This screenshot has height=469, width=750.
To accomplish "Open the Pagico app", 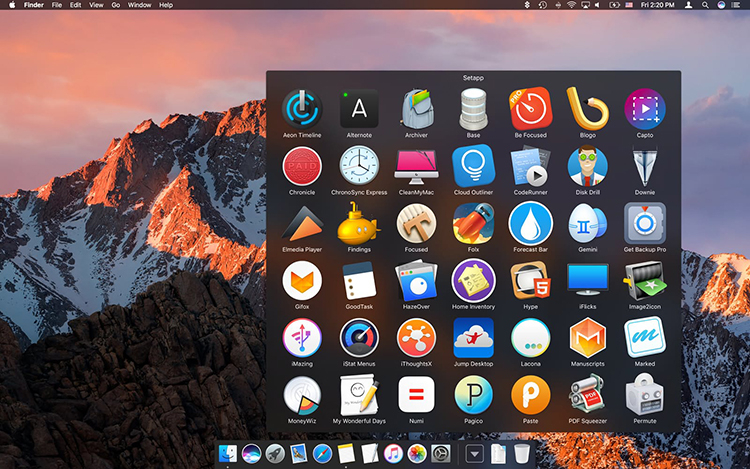I will [x=474, y=395].
